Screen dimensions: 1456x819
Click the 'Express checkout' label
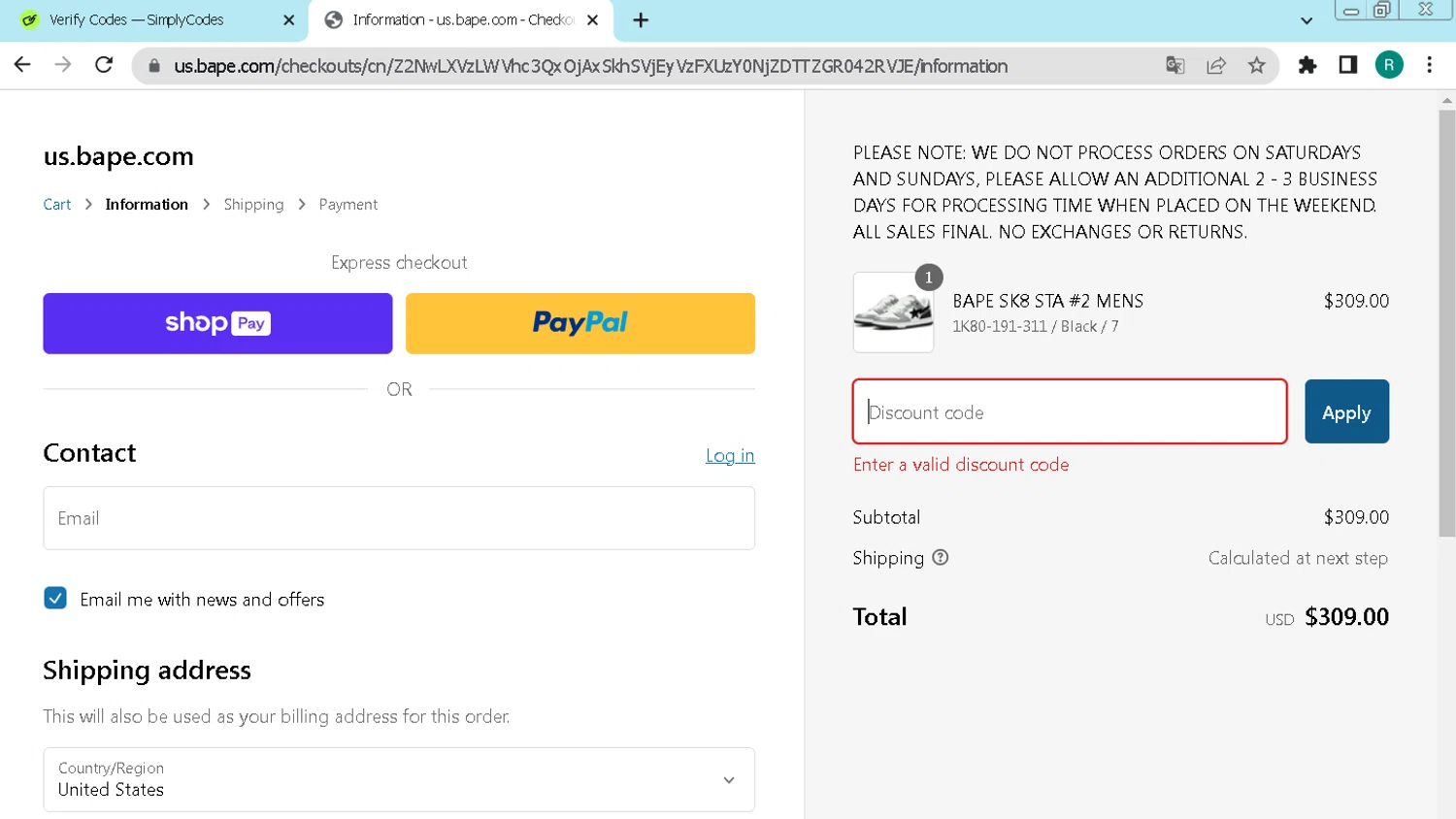(399, 263)
